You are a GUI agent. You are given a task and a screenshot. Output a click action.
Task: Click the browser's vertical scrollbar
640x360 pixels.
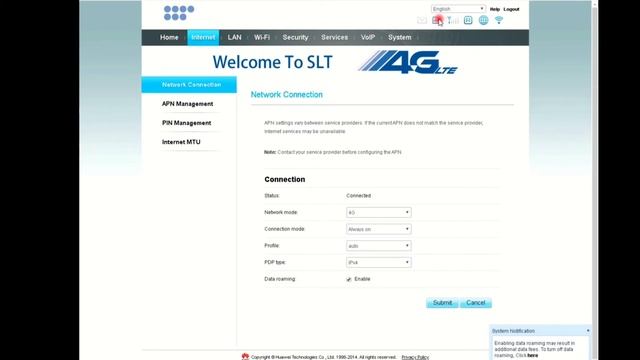tap(595, 180)
